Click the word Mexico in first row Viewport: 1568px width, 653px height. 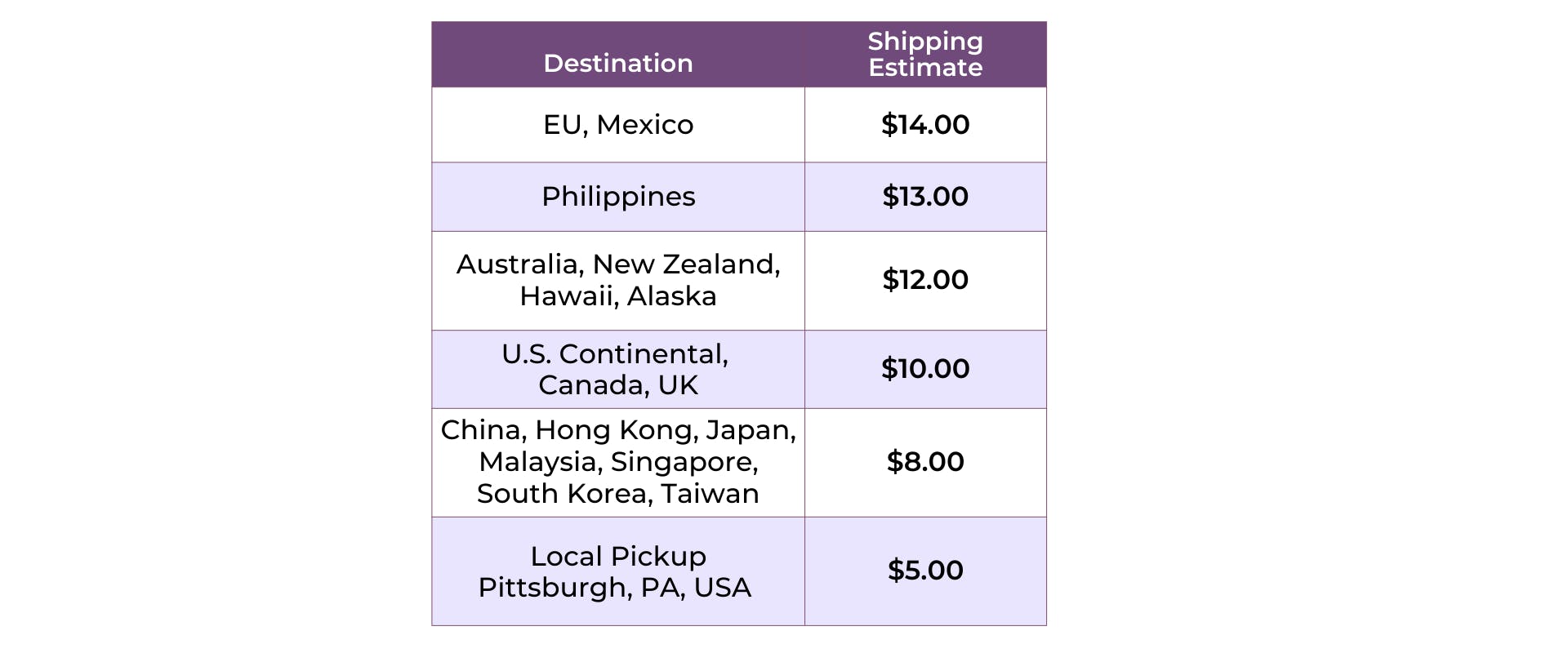(x=644, y=125)
